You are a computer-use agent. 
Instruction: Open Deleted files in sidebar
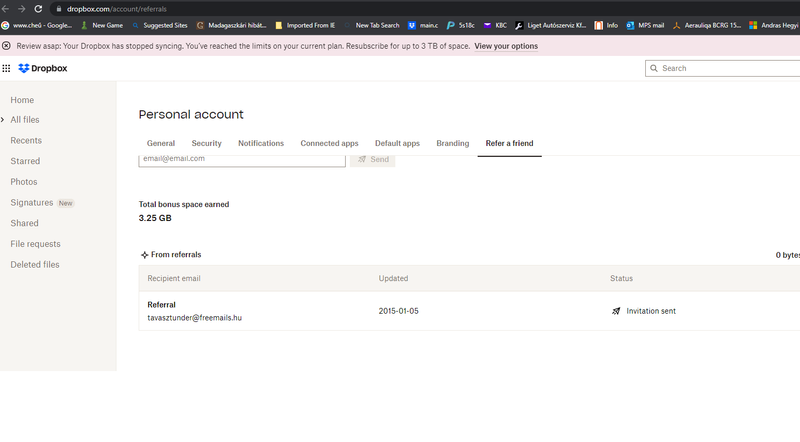(x=35, y=265)
